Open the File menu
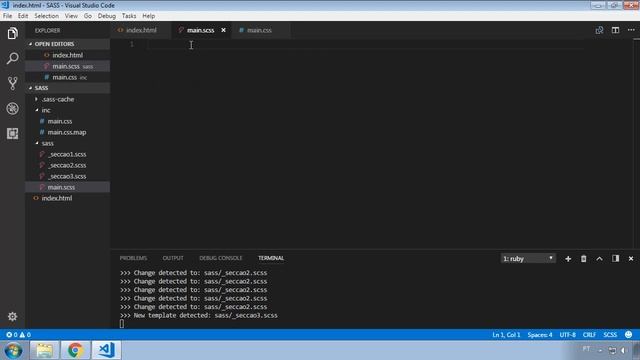Image resolution: width=640 pixels, height=360 pixels. pyautogui.click(x=7, y=16)
